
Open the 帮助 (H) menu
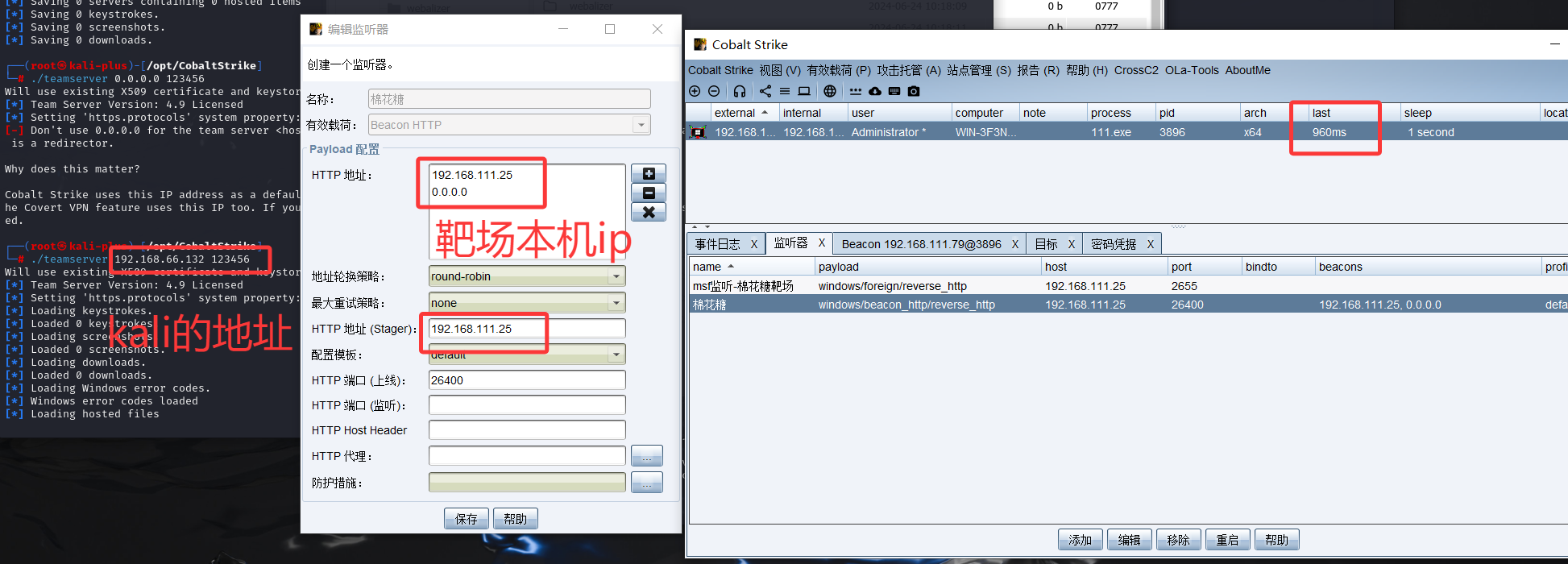pos(1087,70)
